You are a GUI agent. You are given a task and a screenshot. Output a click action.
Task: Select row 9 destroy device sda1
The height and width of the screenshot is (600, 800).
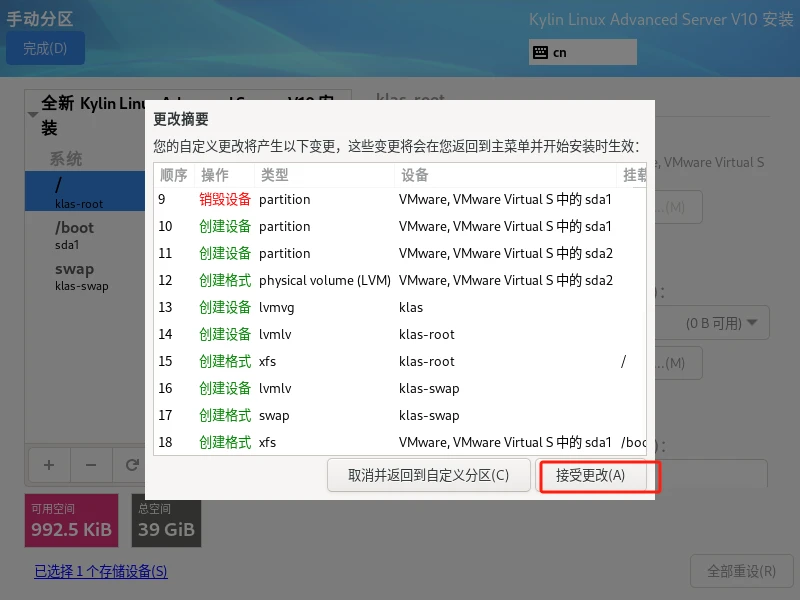coord(400,199)
